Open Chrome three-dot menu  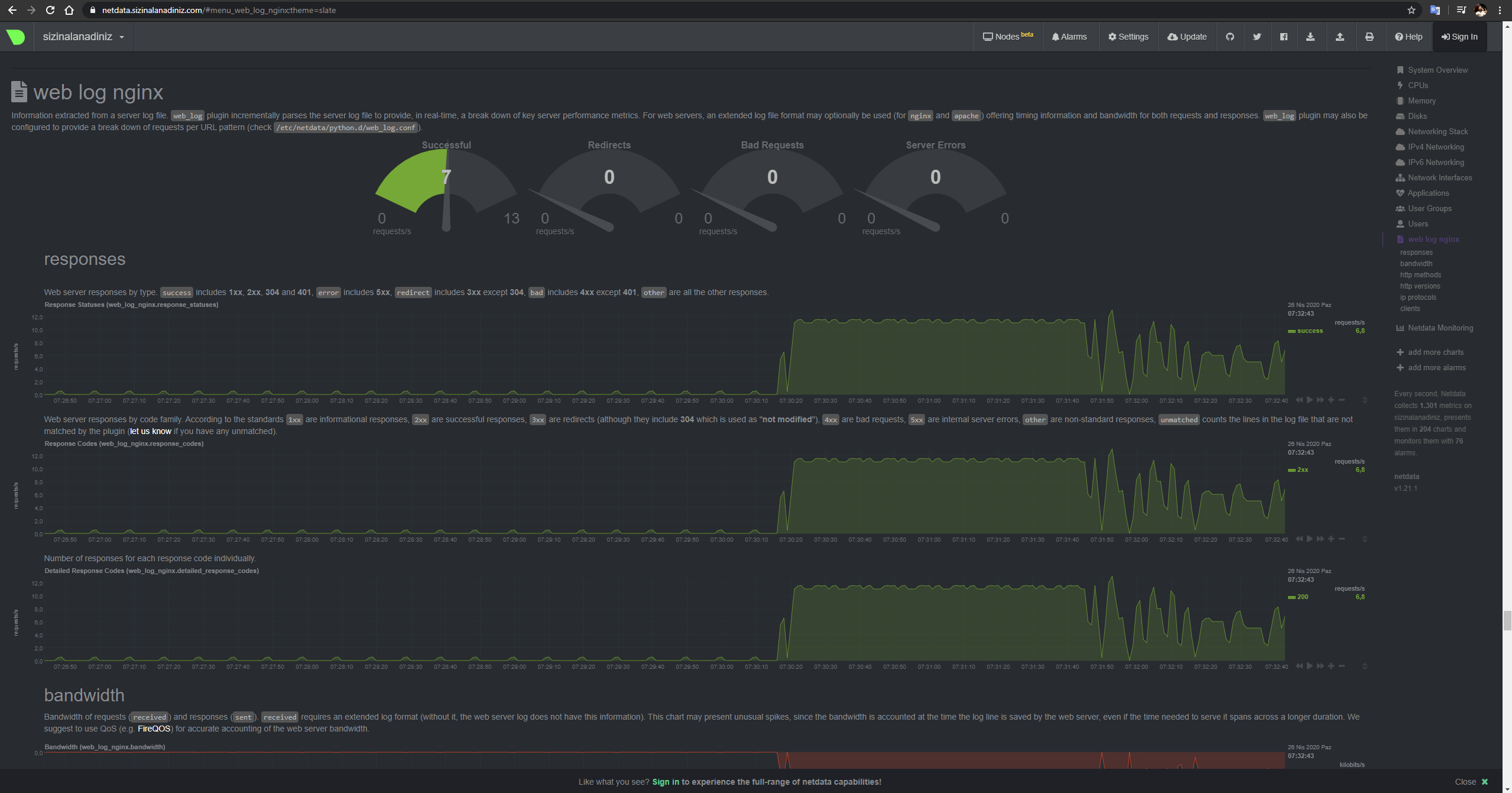tap(1500, 10)
